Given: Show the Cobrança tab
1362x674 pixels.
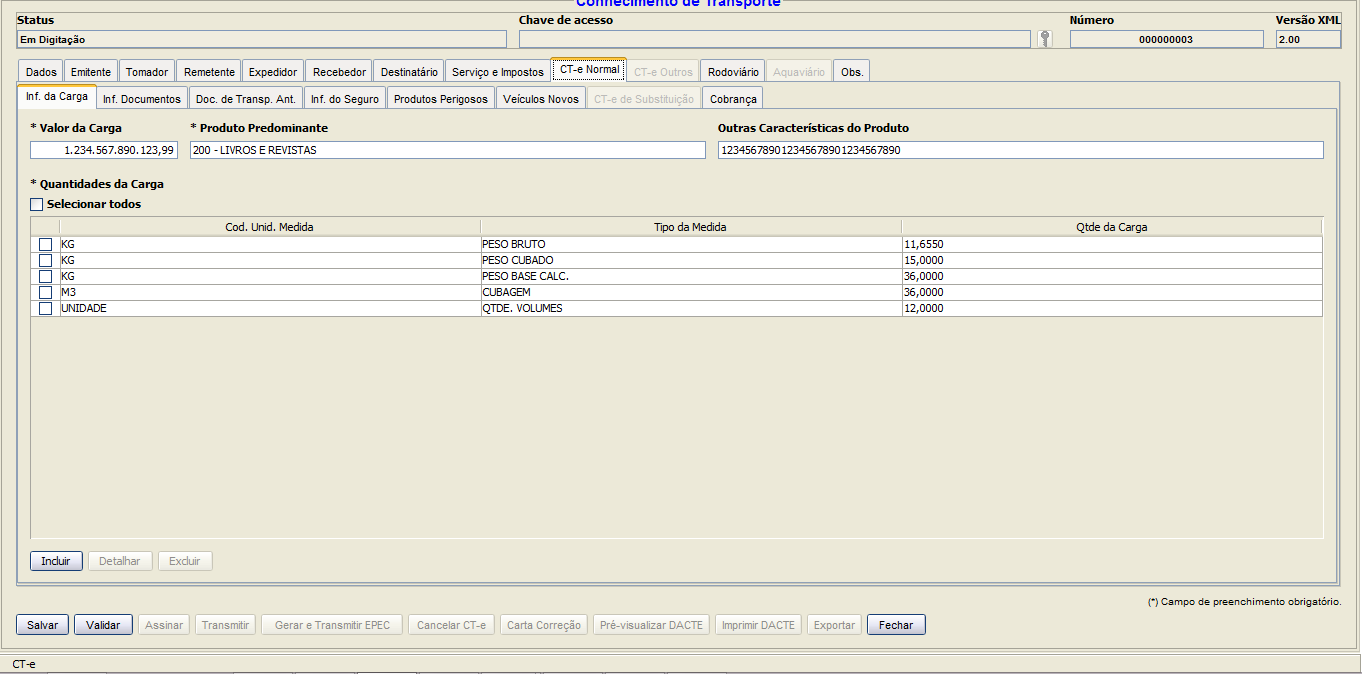Looking at the screenshot, I should 733,99.
